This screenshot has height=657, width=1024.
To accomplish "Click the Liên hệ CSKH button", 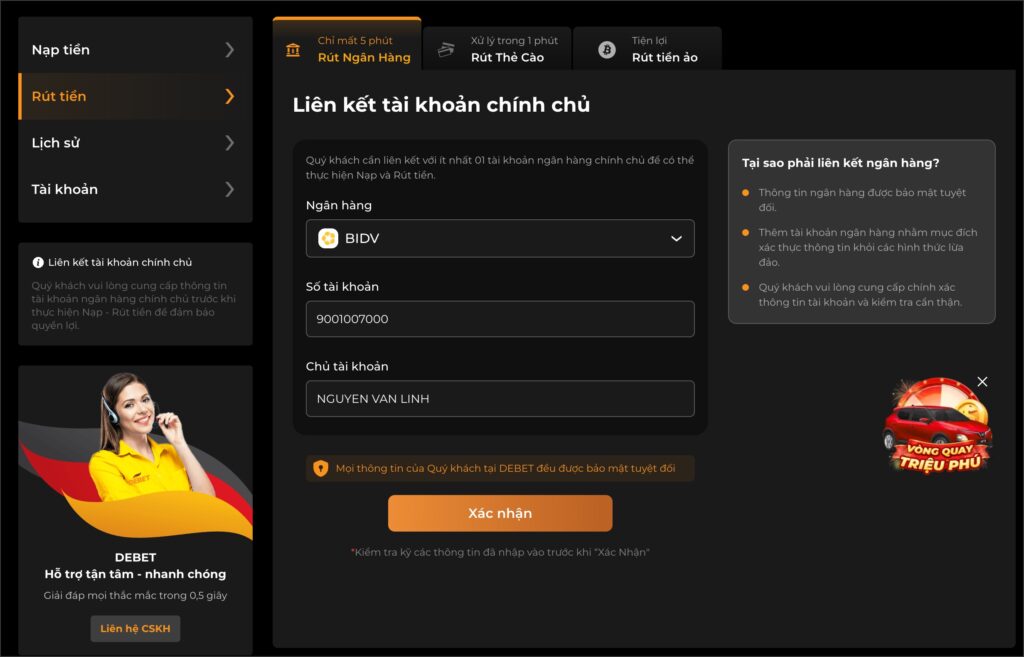I will click(x=135, y=628).
